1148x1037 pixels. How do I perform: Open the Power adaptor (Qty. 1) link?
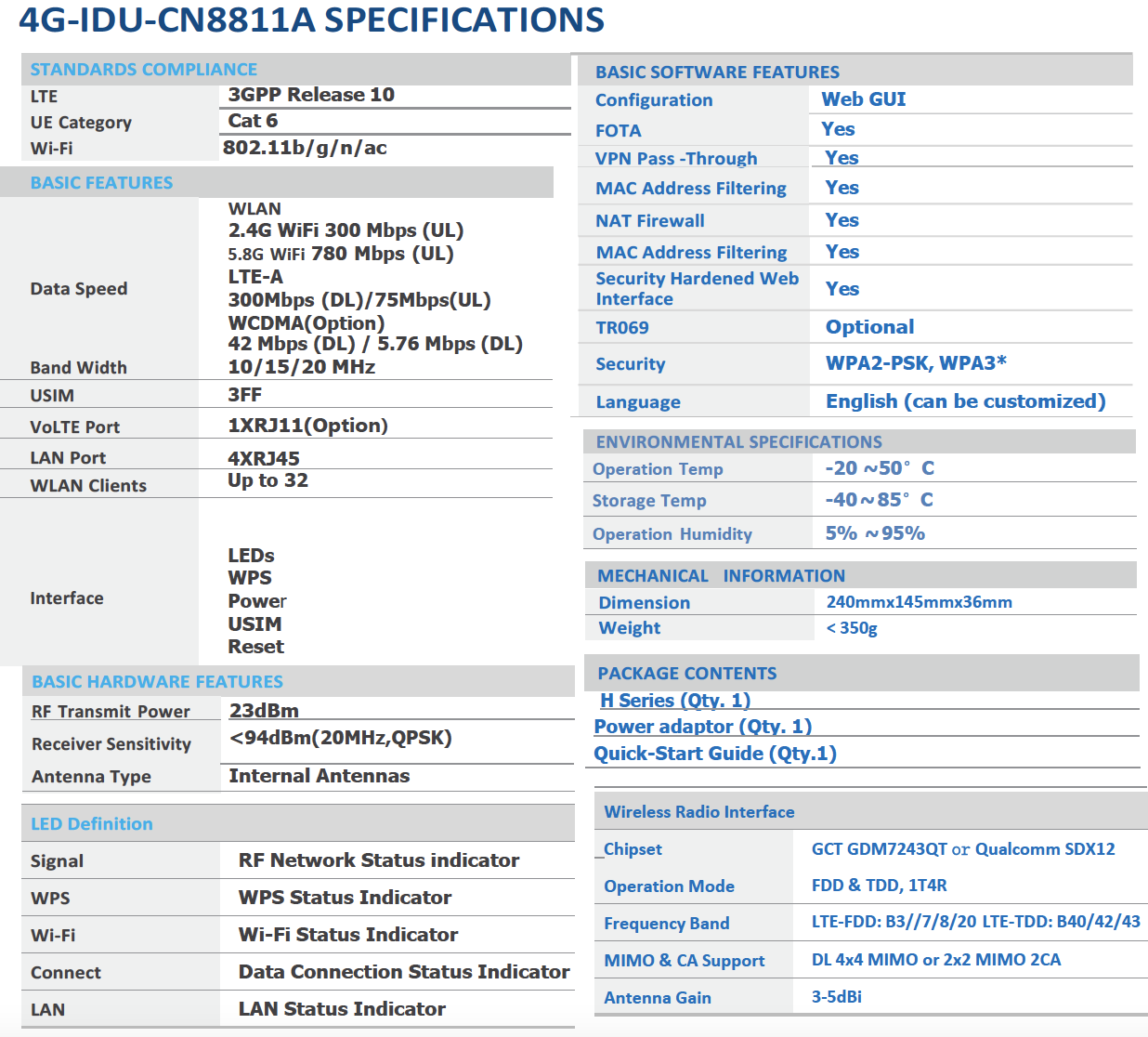pos(703,727)
